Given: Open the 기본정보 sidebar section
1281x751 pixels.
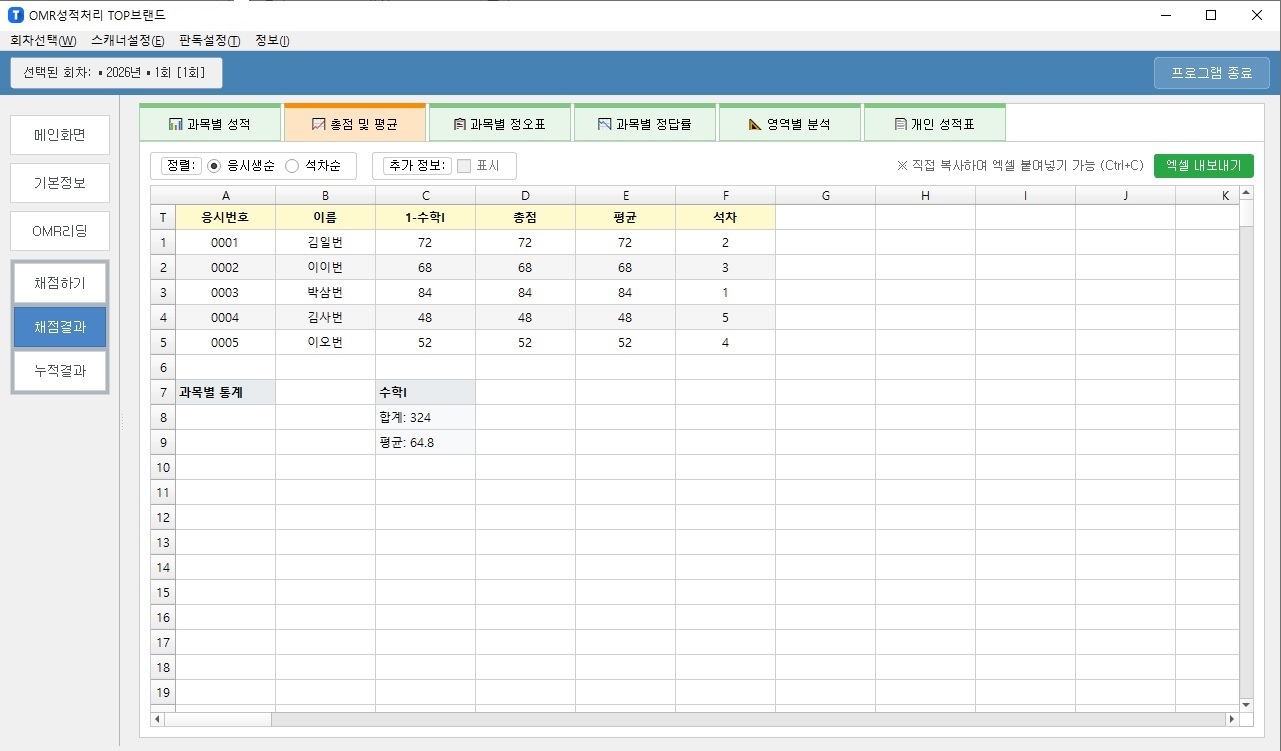Looking at the screenshot, I should click(60, 183).
